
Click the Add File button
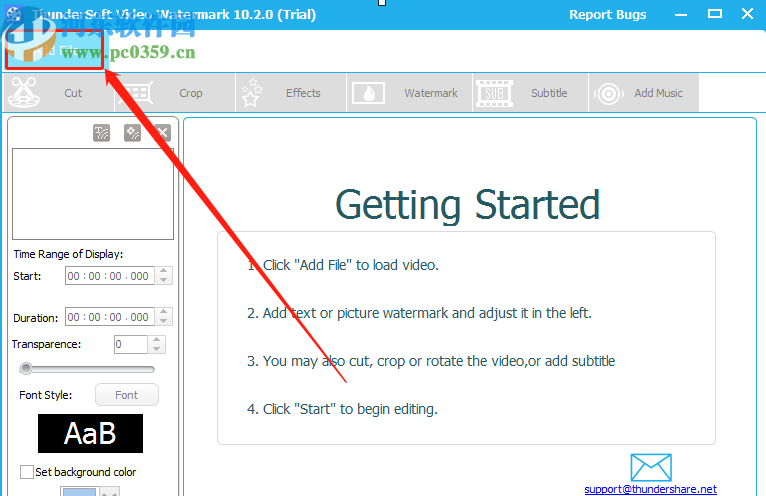point(54,50)
